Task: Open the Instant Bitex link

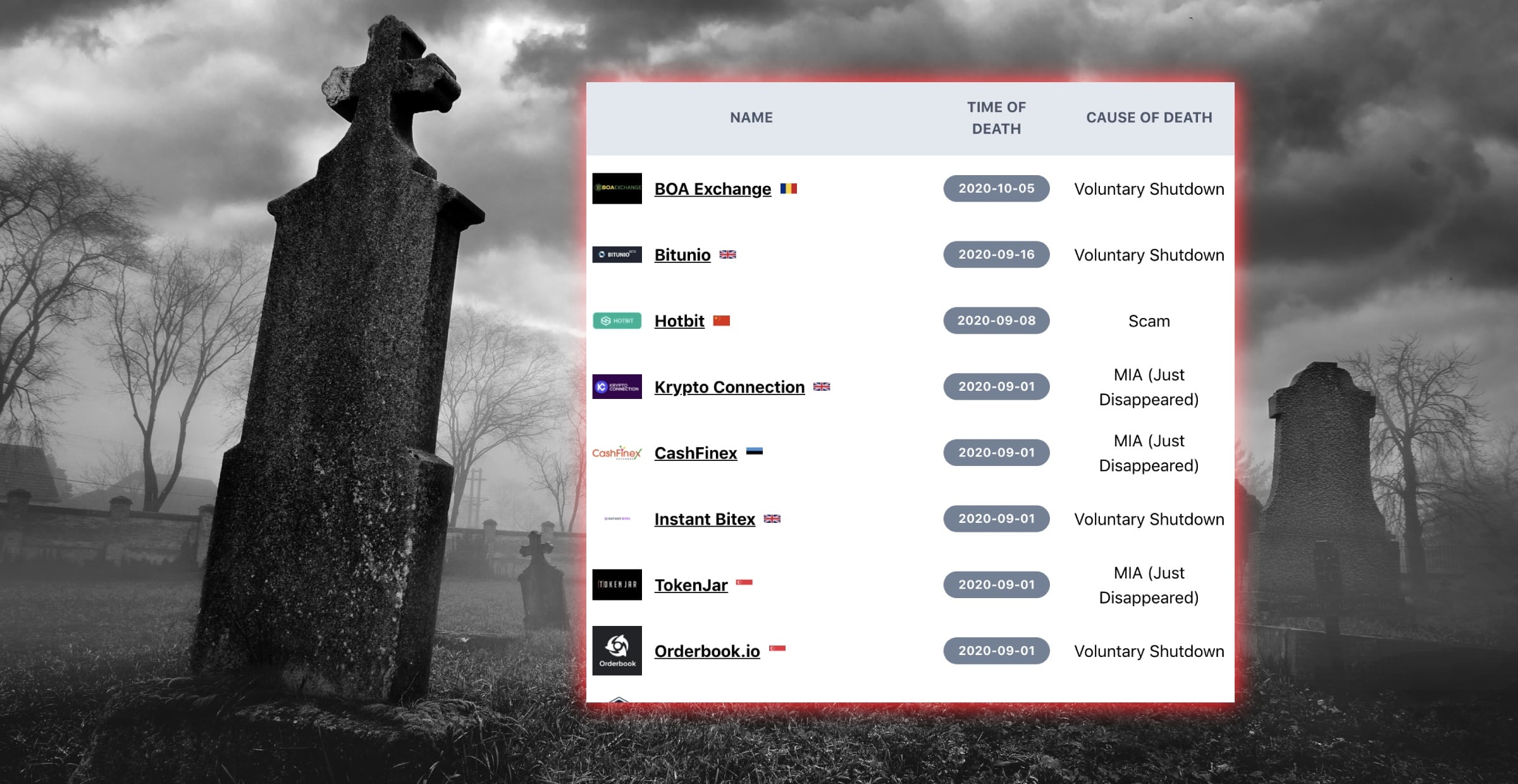Action: pos(705,519)
